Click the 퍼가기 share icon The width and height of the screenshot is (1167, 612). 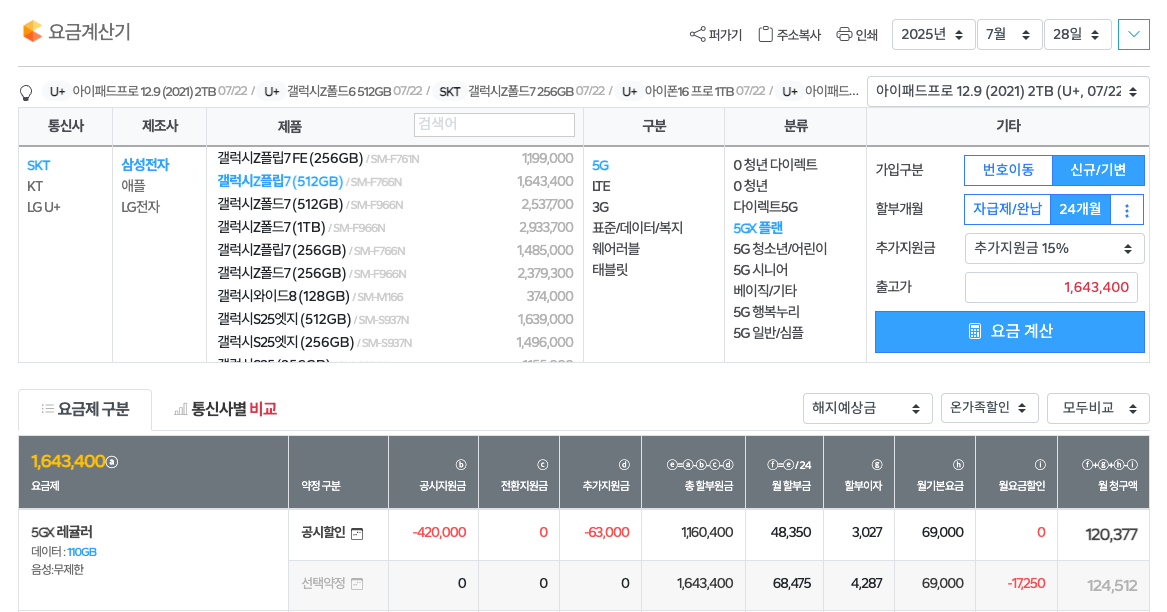point(697,34)
